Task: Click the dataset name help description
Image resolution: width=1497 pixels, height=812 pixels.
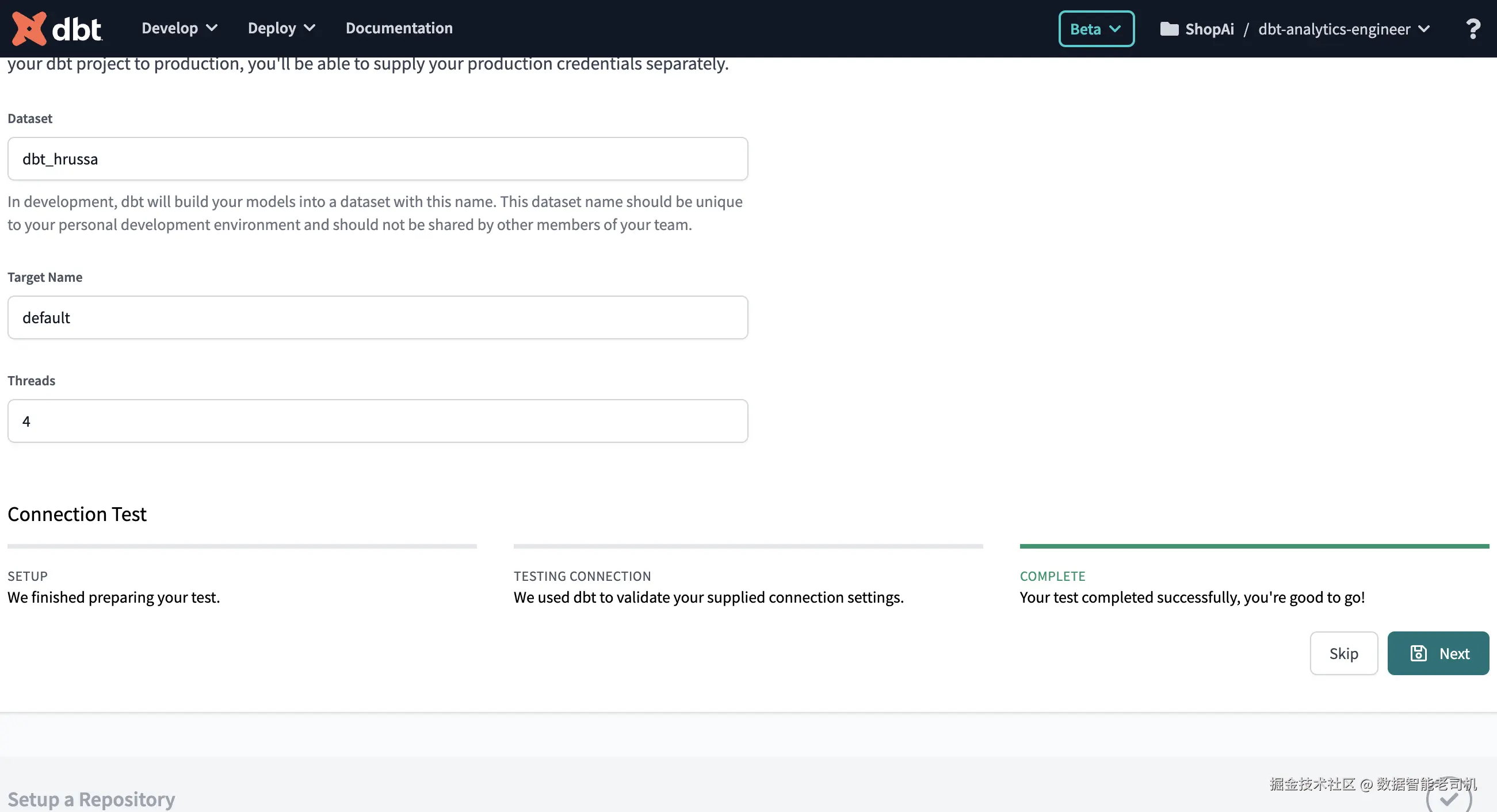Action: (x=375, y=213)
